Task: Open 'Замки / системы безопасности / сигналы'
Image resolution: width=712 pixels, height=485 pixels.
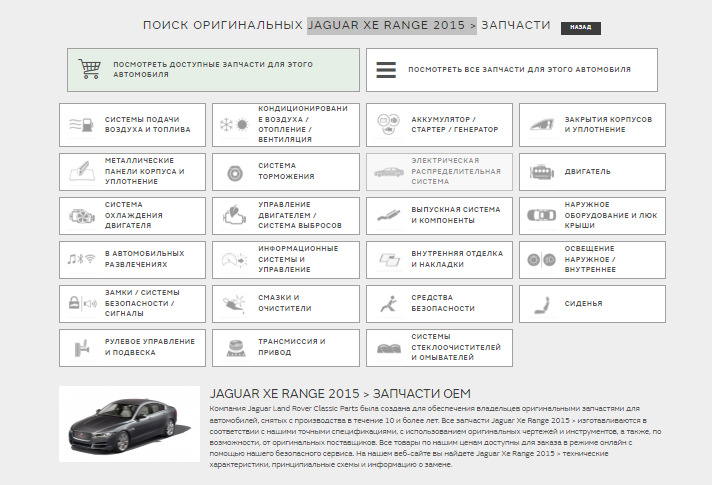Action: tap(132, 304)
